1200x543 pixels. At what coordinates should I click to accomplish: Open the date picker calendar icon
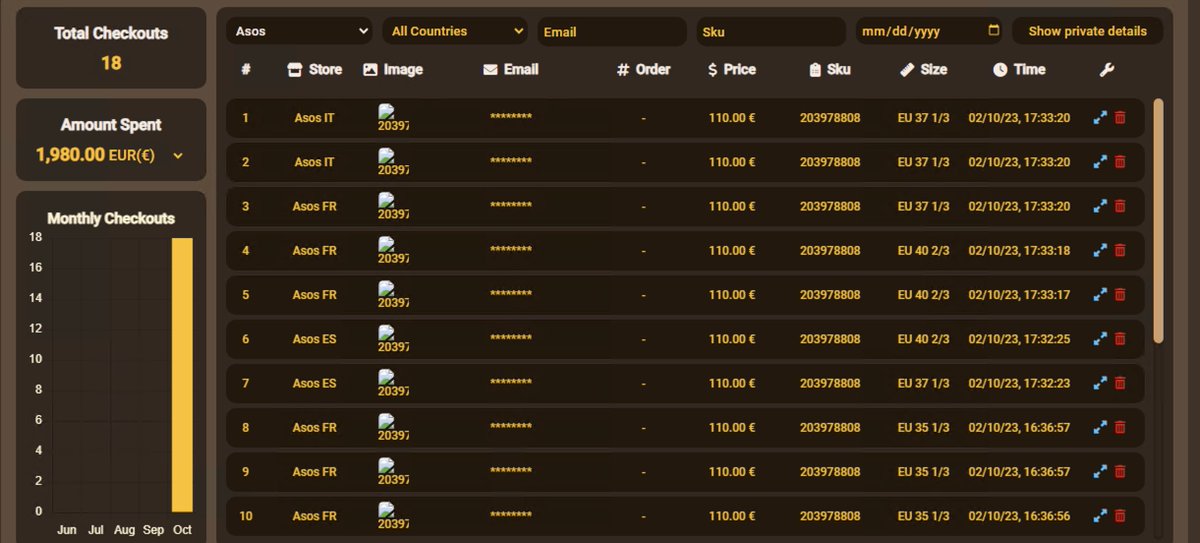993,30
